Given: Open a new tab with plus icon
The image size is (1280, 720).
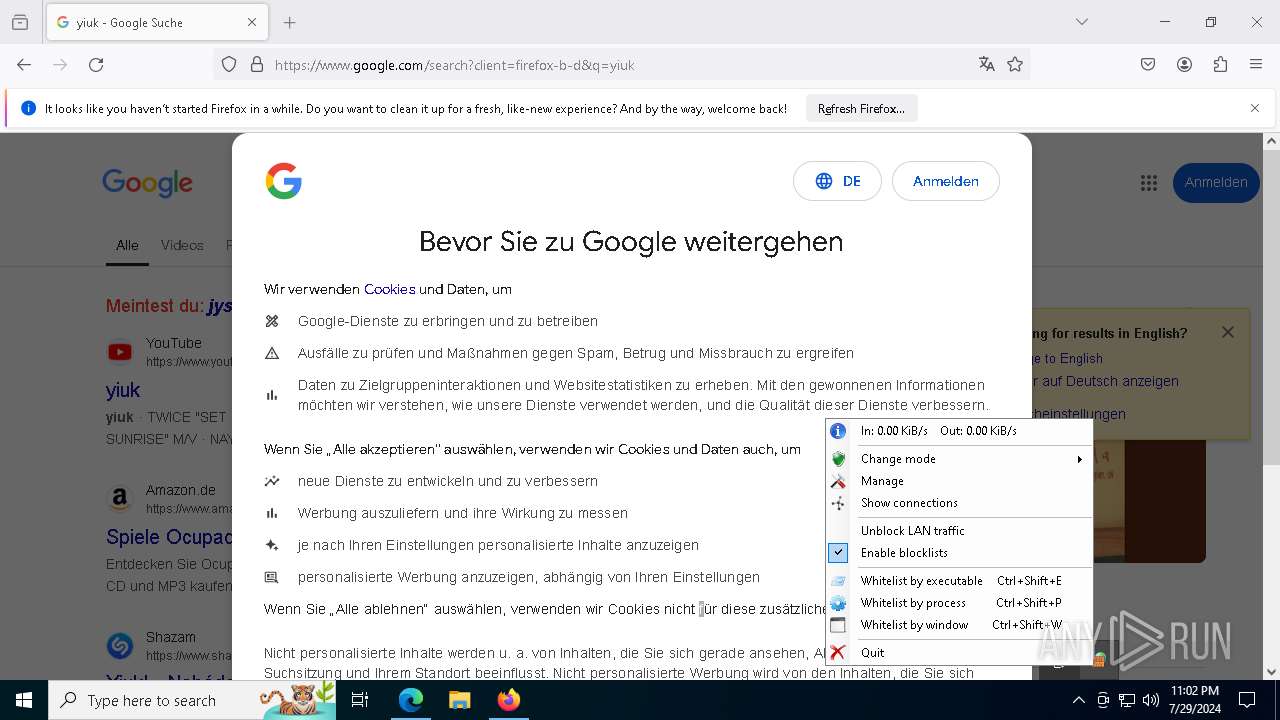Looking at the screenshot, I should (x=290, y=22).
